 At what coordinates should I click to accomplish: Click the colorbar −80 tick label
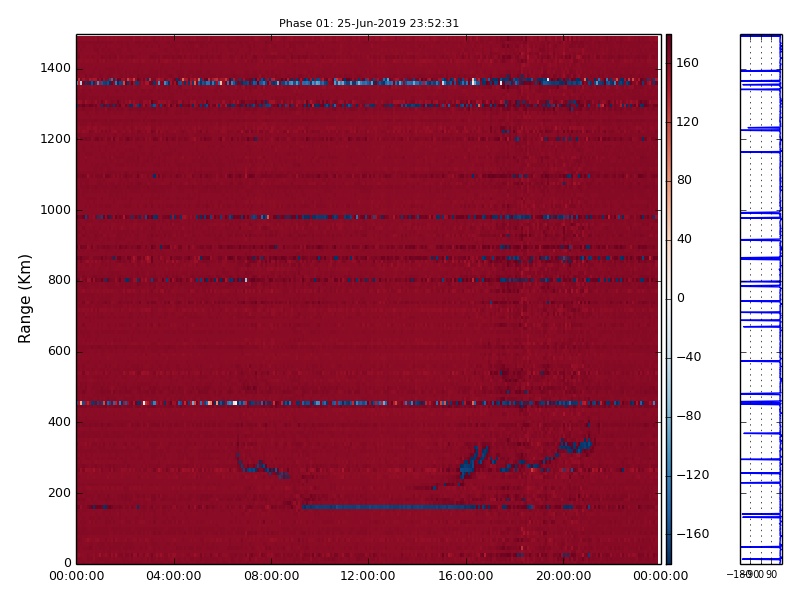click(x=689, y=416)
